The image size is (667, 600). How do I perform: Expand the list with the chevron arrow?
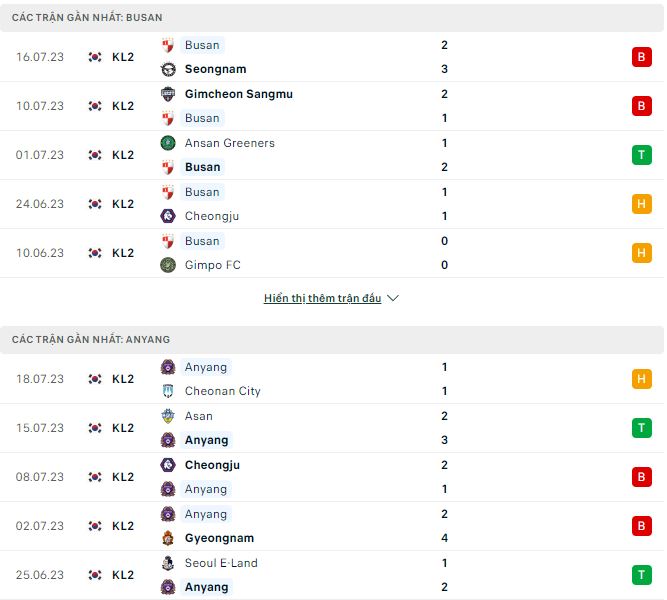click(x=393, y=298)
